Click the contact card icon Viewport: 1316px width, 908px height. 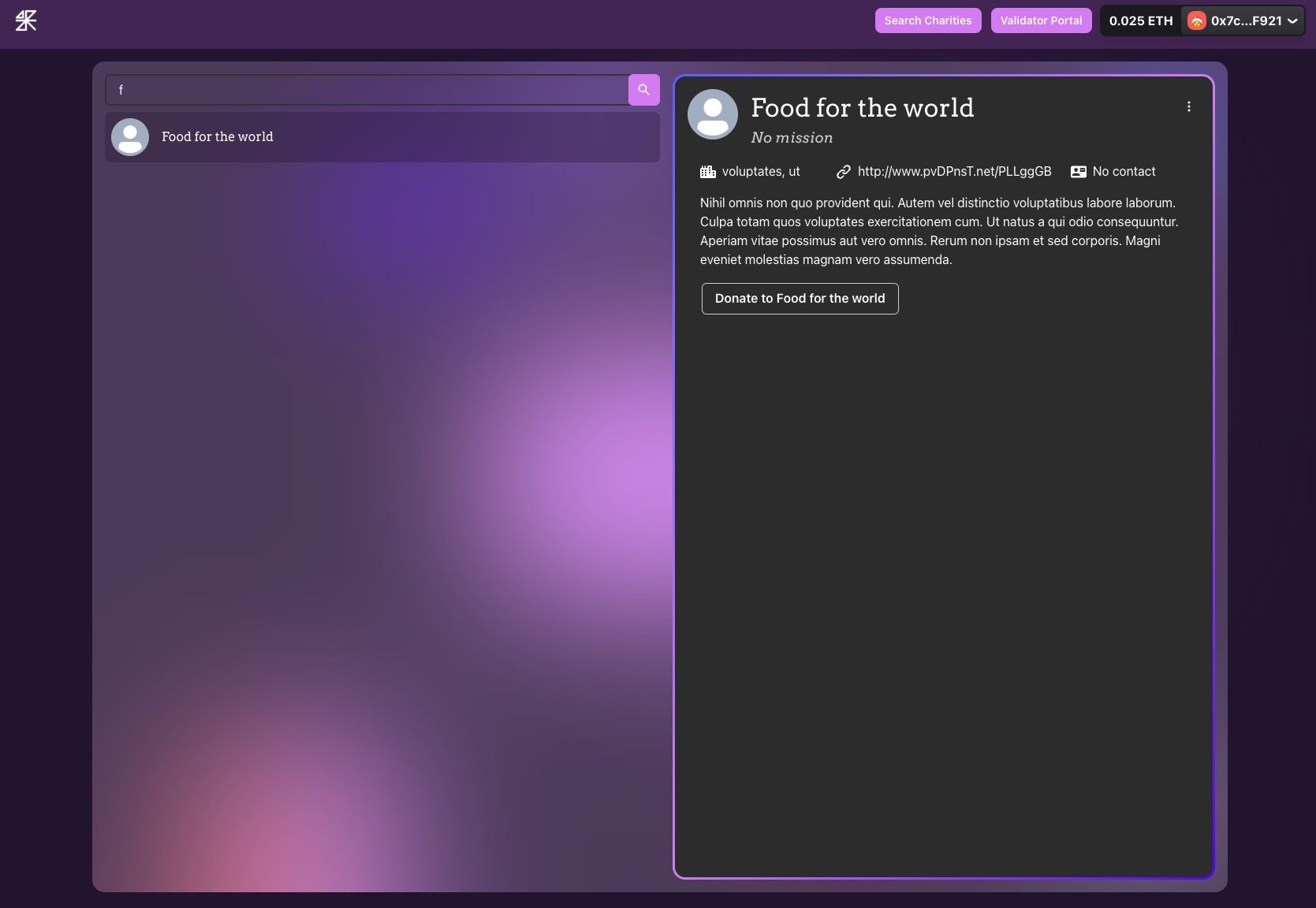pyautogui.click(x=1079, y=171)
